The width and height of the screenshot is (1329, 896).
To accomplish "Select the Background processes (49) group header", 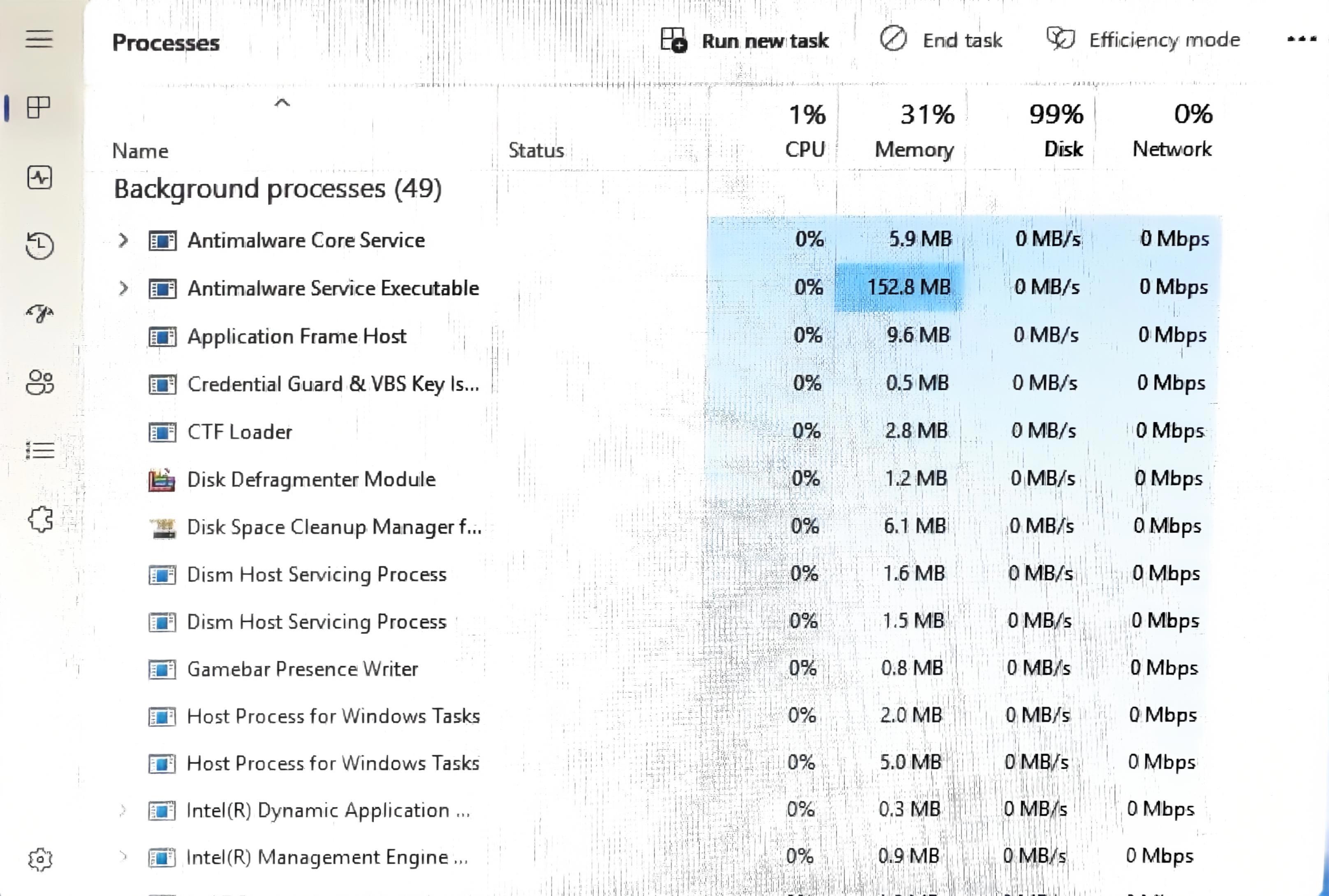I will tap(278, 189).
